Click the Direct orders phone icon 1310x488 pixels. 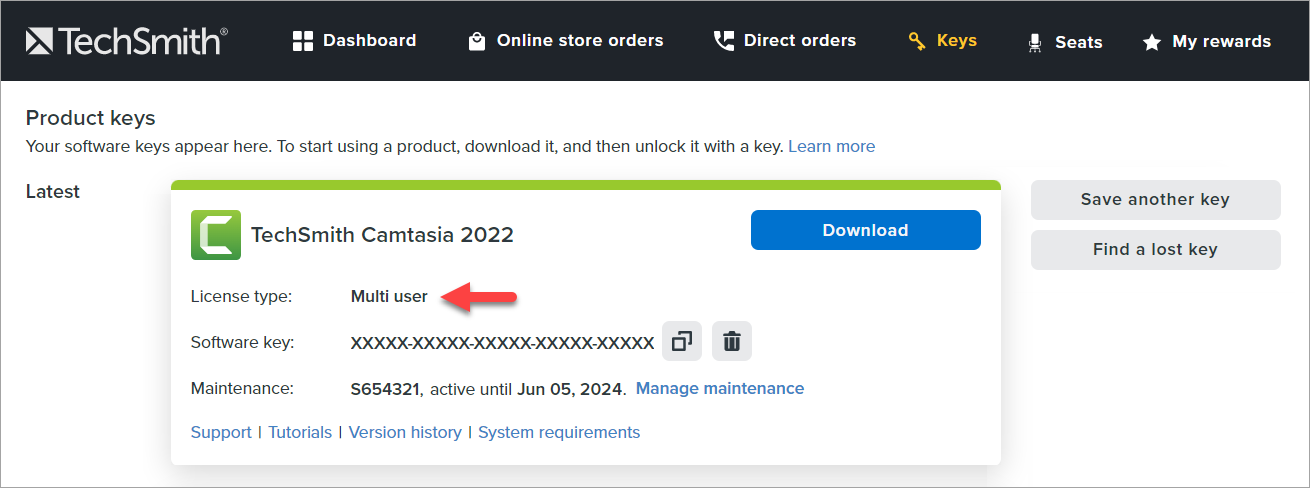723,41
